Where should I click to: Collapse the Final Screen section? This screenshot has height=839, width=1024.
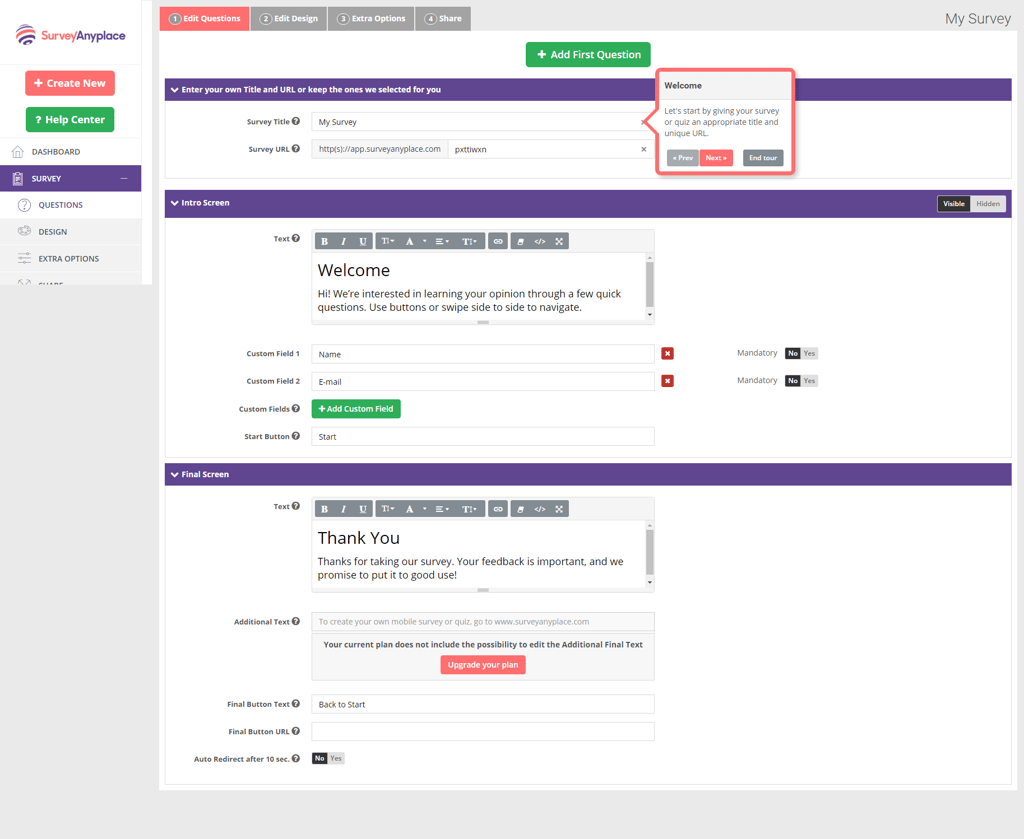(174, 475)
